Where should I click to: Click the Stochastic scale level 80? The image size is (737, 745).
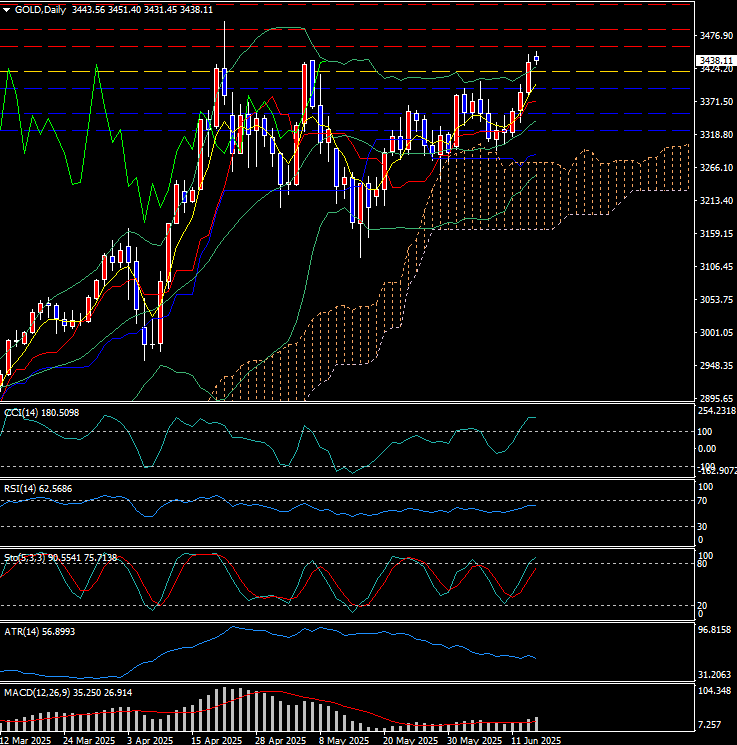702,564
